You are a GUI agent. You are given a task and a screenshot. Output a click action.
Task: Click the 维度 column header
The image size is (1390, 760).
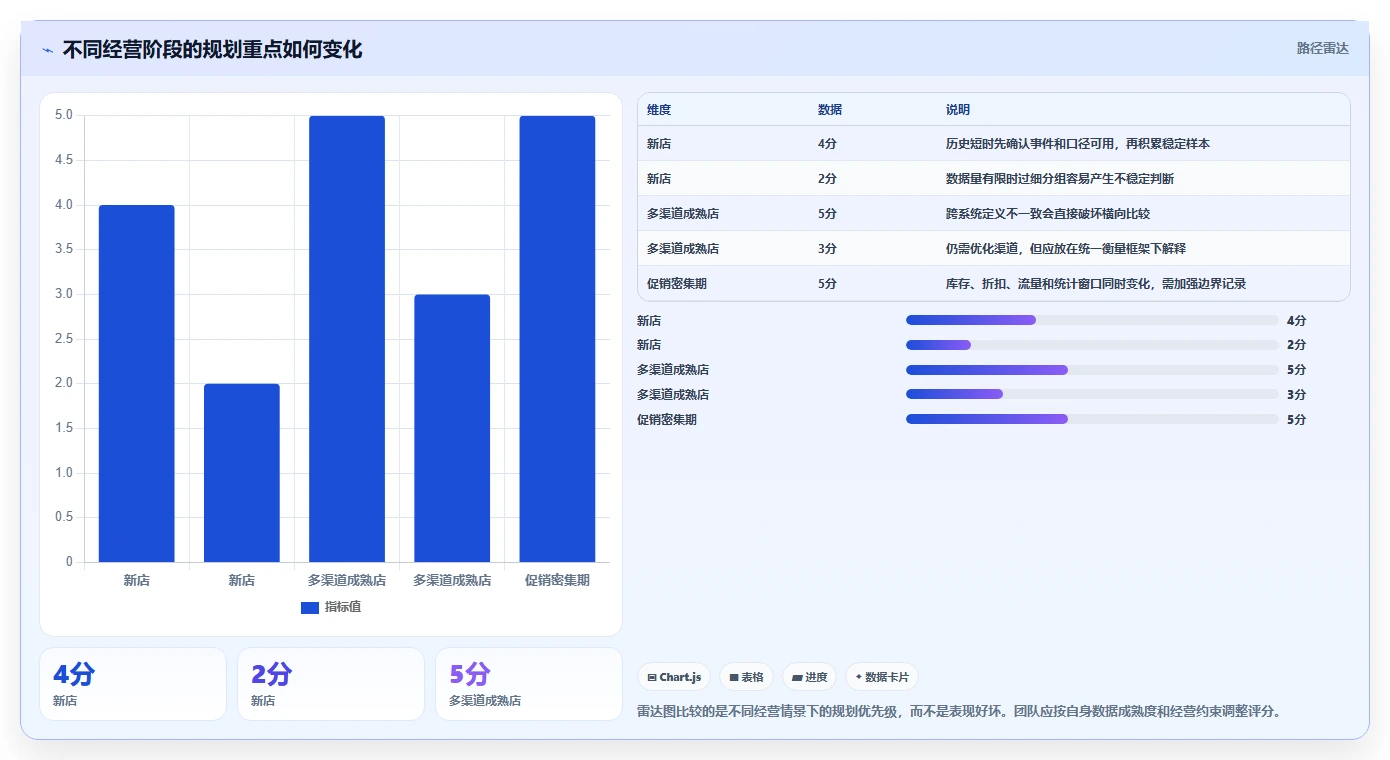click(659, 110)
